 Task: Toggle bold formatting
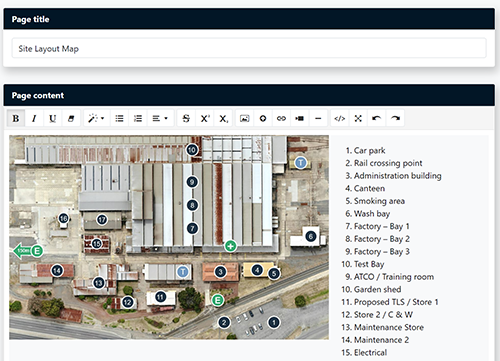tap(16, 118)
